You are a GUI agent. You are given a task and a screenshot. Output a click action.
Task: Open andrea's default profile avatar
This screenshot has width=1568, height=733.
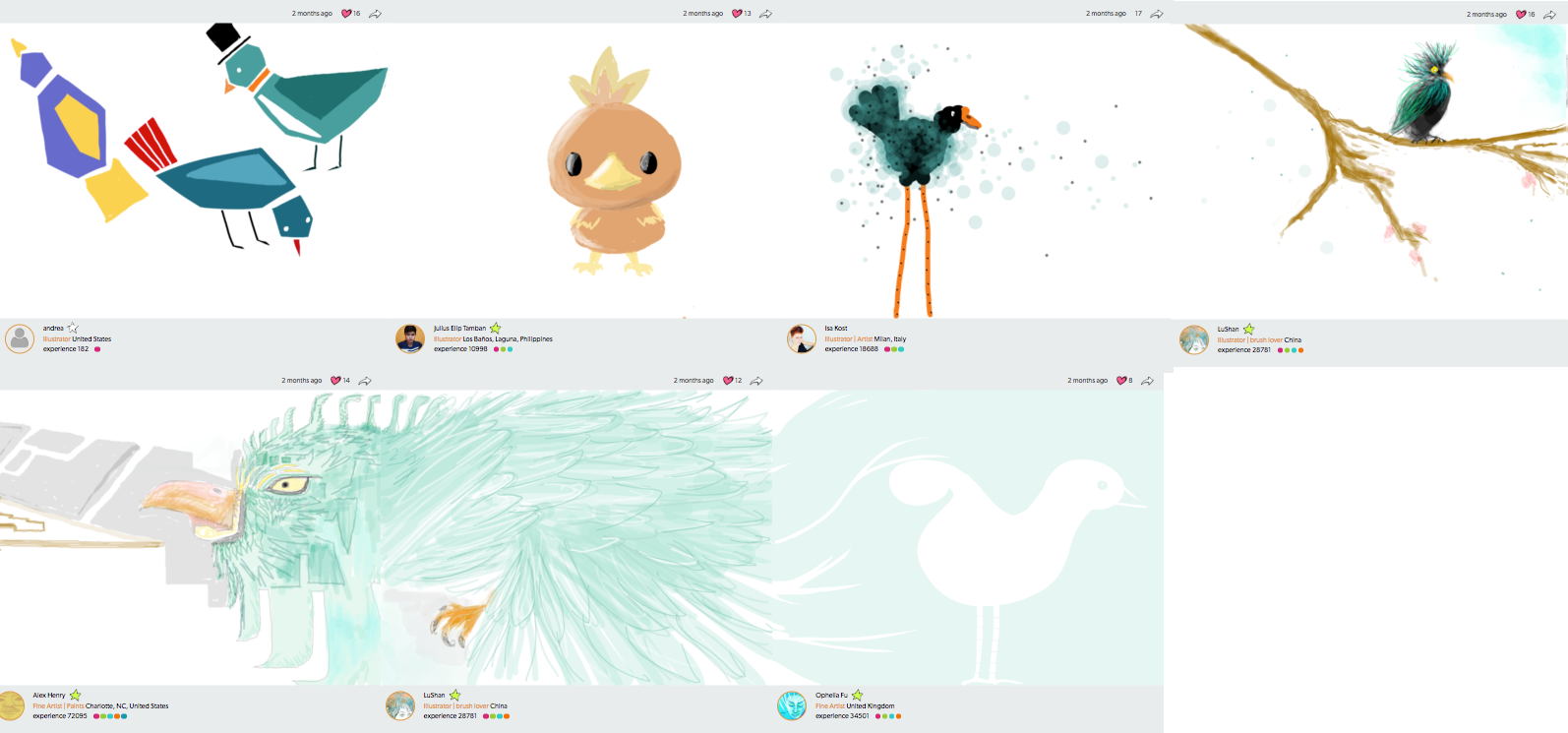[x=20, y=338]
